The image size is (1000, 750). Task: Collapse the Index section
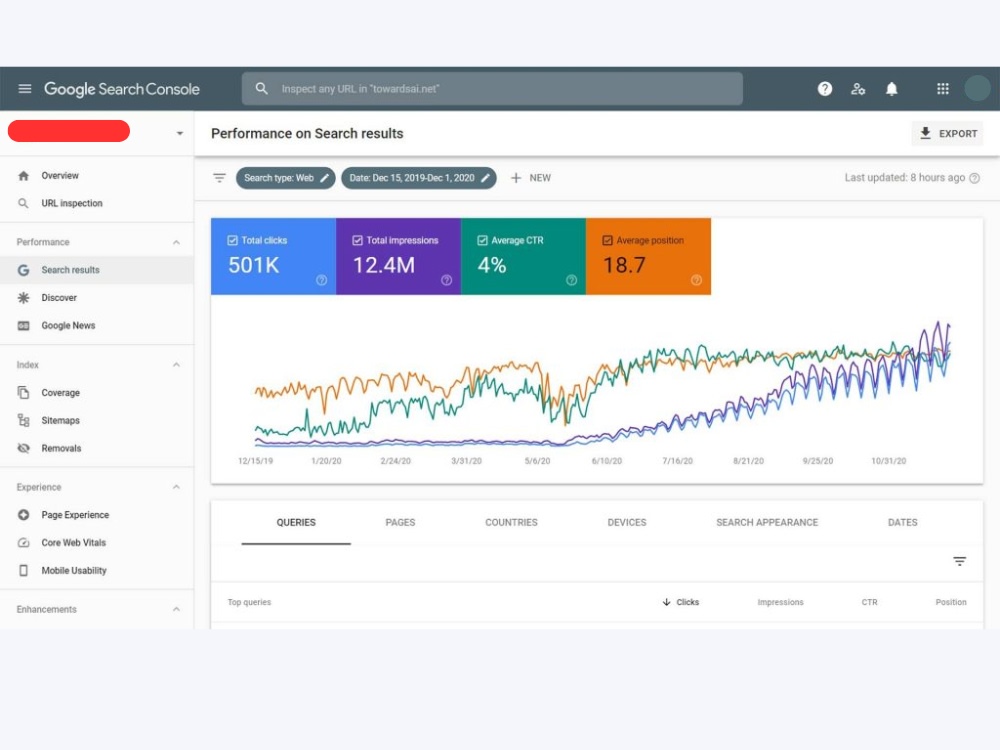pos(176,365)
